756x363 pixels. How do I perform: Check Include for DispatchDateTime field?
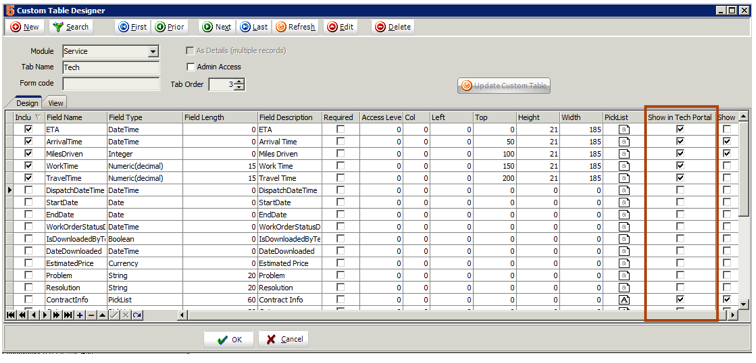tap(28, 190)
